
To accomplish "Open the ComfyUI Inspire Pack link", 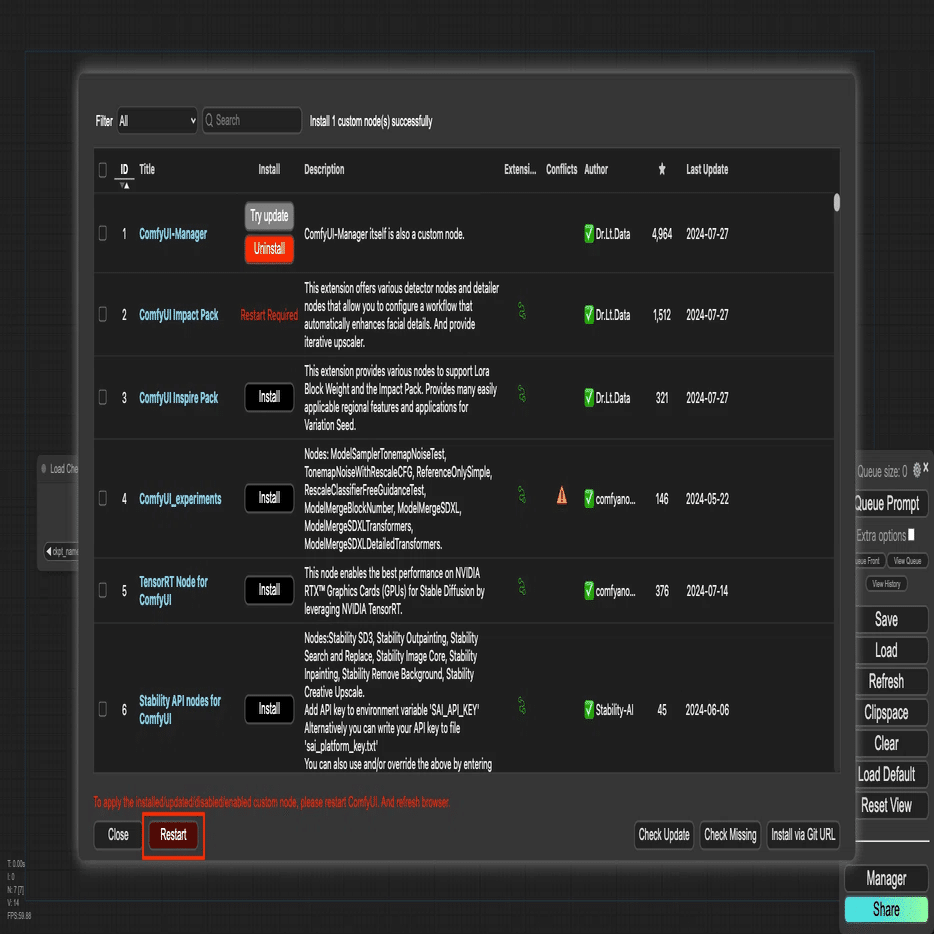I will click(178, 397).
